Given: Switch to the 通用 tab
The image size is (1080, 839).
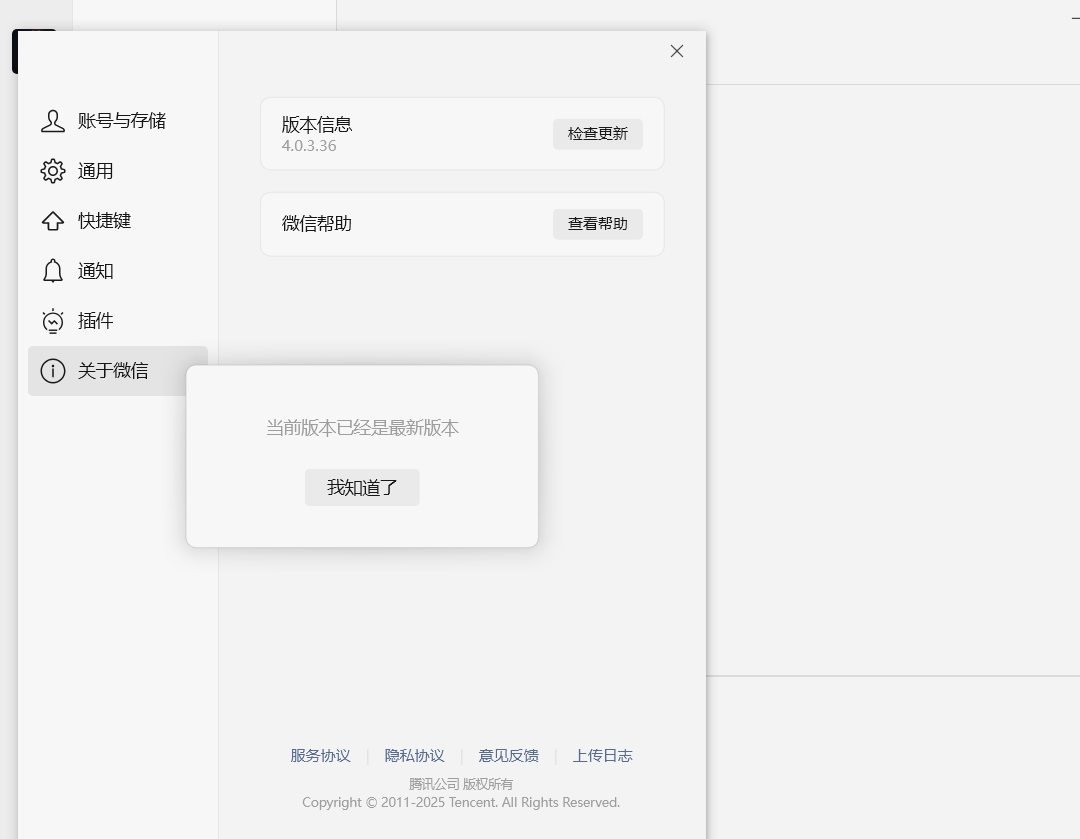Looking at the screenshot, I should [118, 171].
